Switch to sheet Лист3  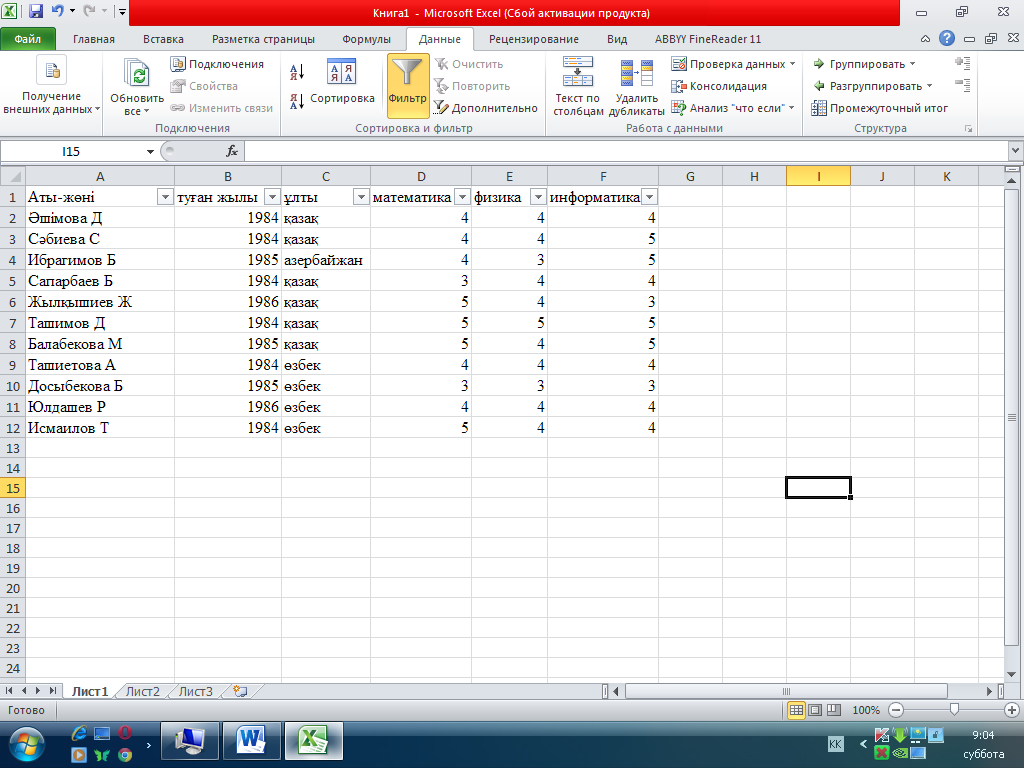(196, 691)
